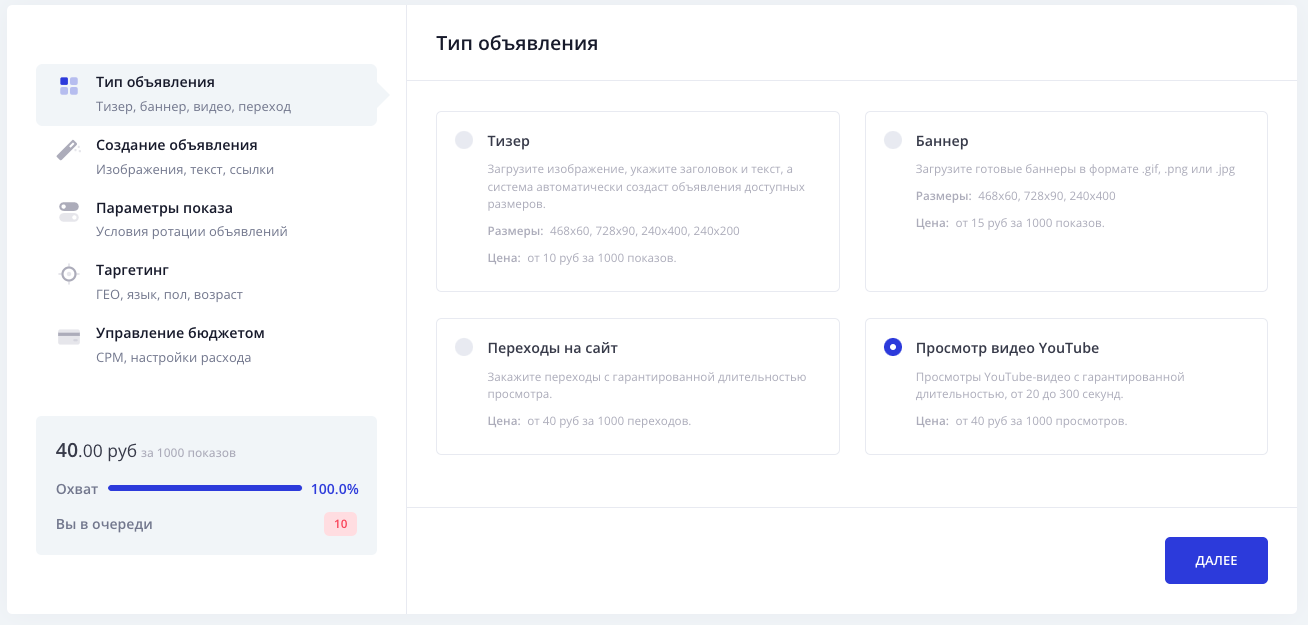This screenshot has width=1308, height=625.
Task: Open the Таргетинг step label
Action: point(132,270)
